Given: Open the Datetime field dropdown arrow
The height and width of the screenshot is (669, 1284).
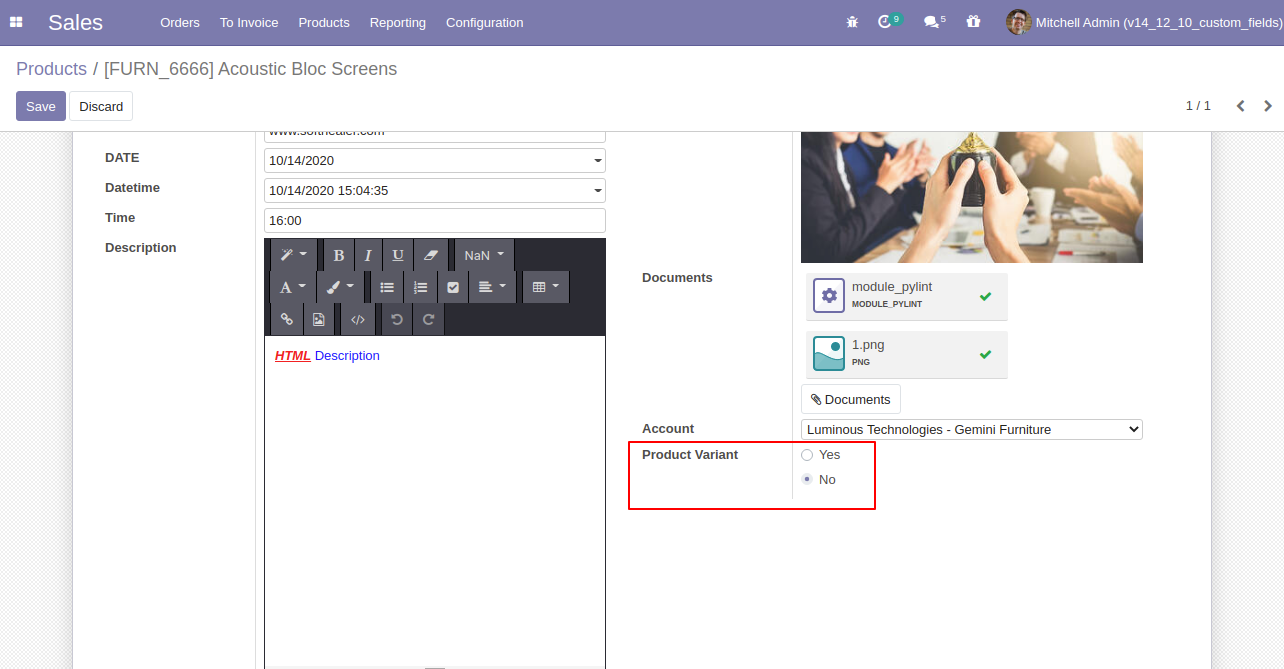Looking at the screenshot, I should (x=598, y=191).
